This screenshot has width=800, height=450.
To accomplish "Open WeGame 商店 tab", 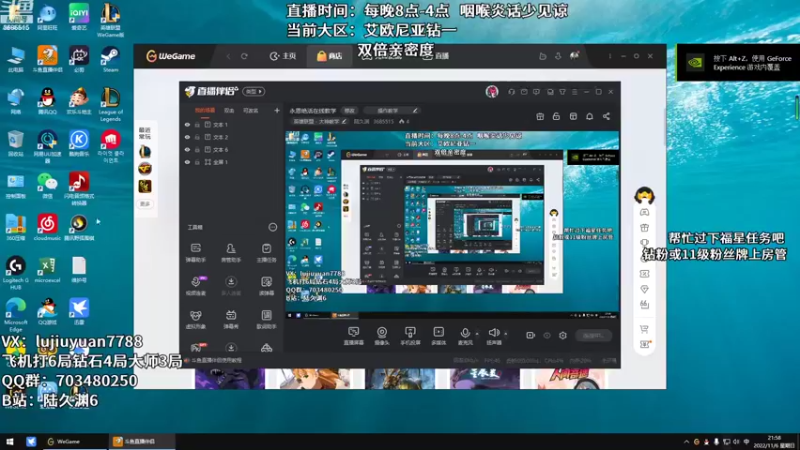I will tap(329, 56).
